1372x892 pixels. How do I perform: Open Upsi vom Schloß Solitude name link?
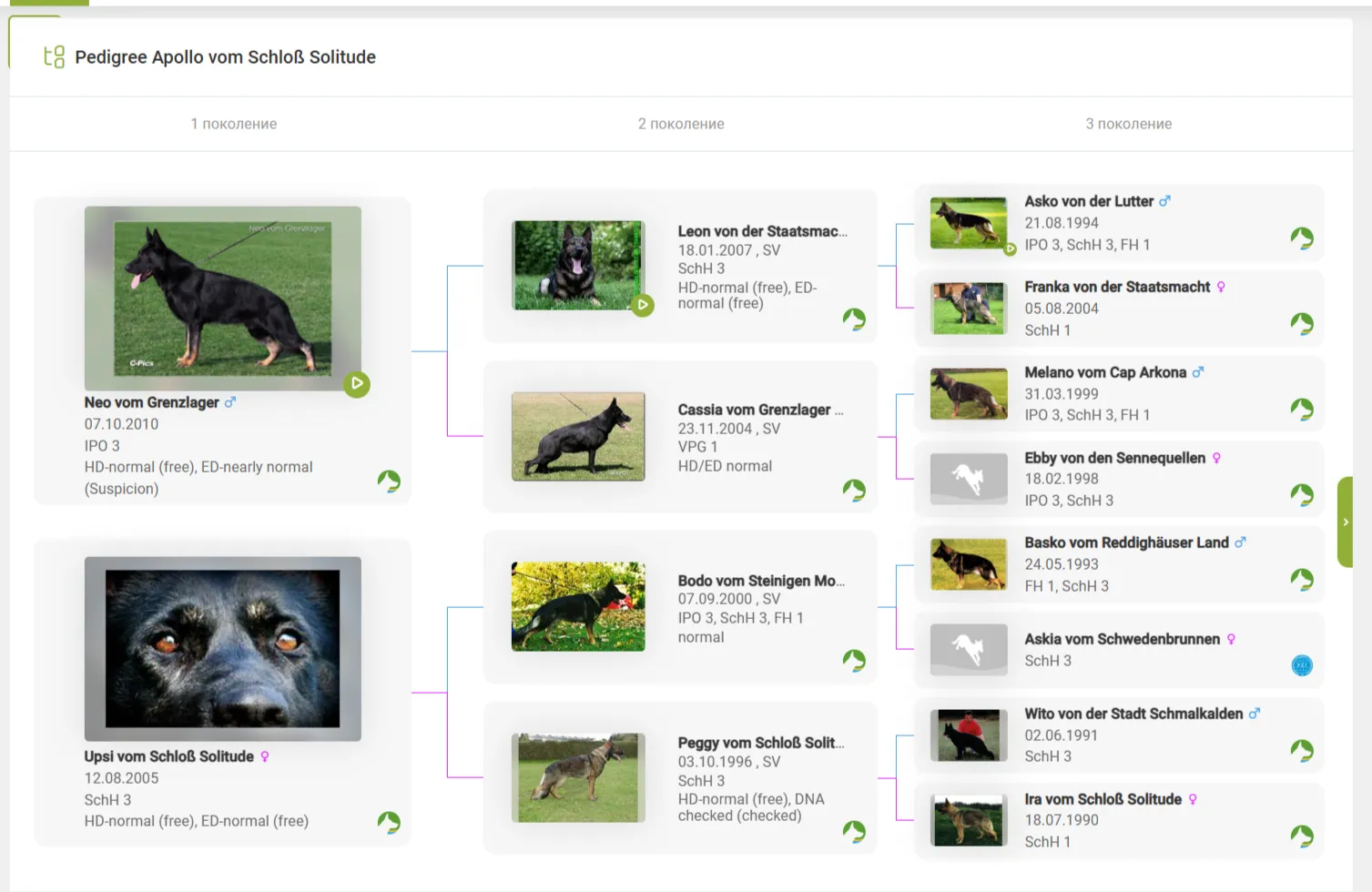point(169,756)
